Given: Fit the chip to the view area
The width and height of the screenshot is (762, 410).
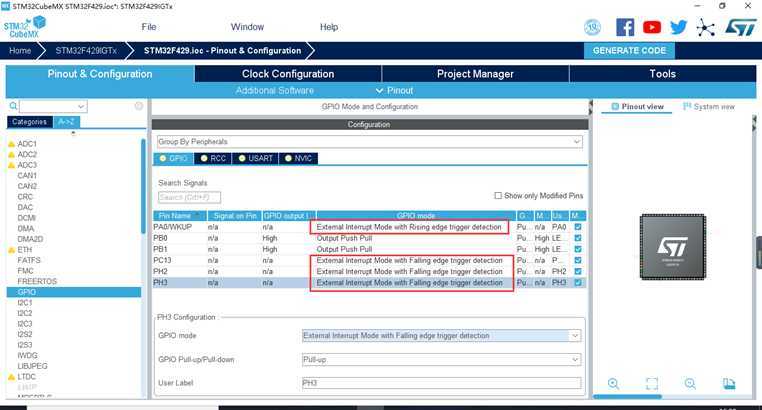Looking at the screenshot, I should click(x=652, y=384).
